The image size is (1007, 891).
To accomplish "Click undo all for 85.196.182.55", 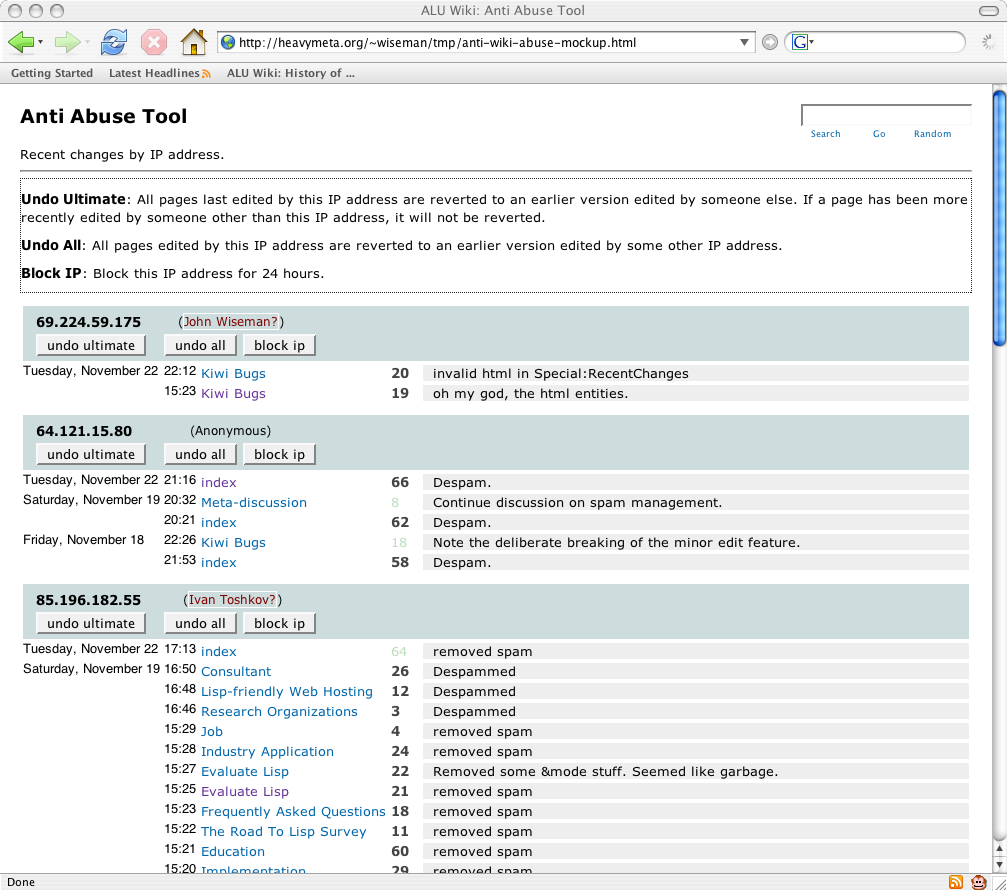I will click(200, 623).
